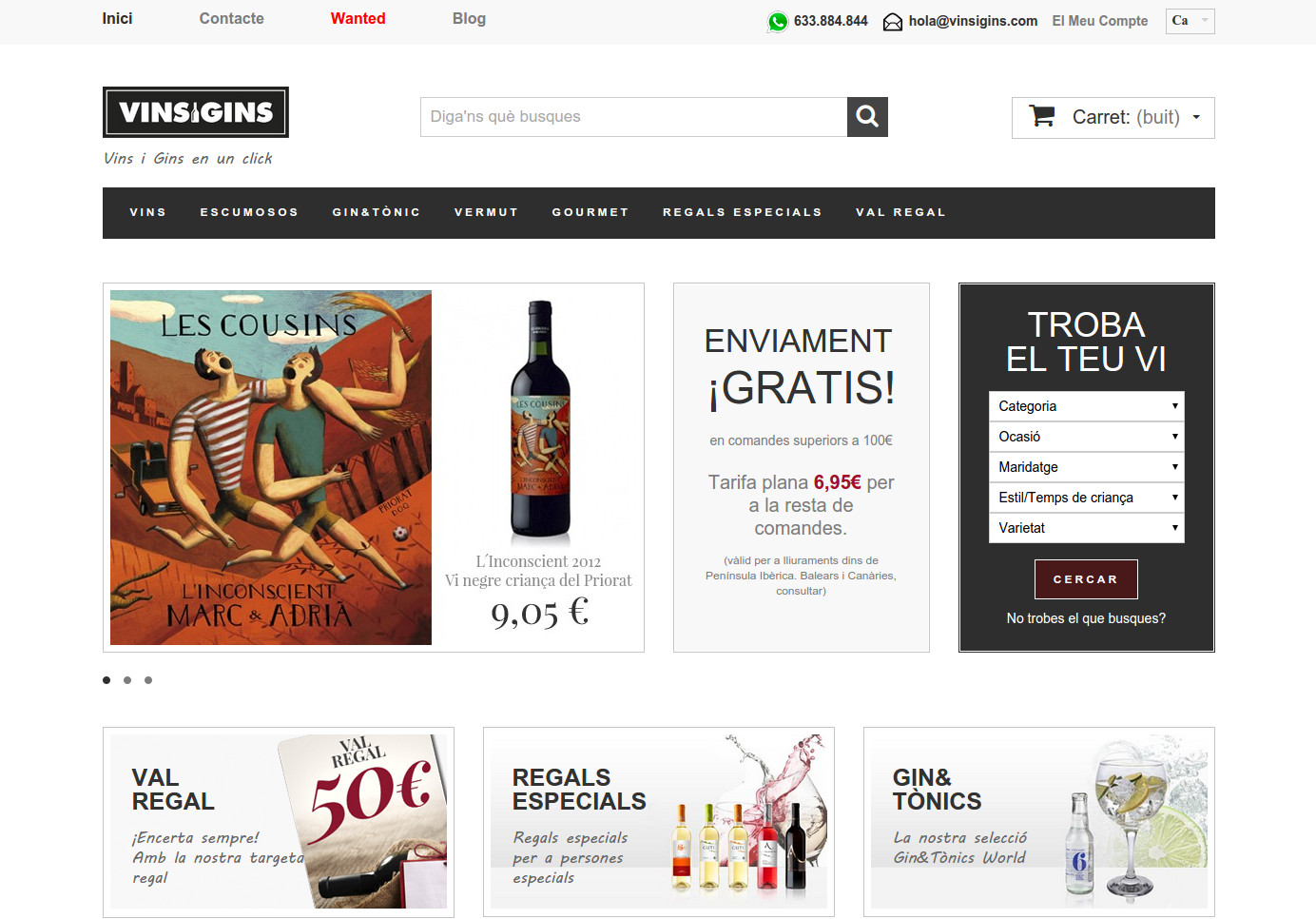Viewport: 1316px width, 919px height.
Task: Open the Varietat dropdown
Action: 1087,528
